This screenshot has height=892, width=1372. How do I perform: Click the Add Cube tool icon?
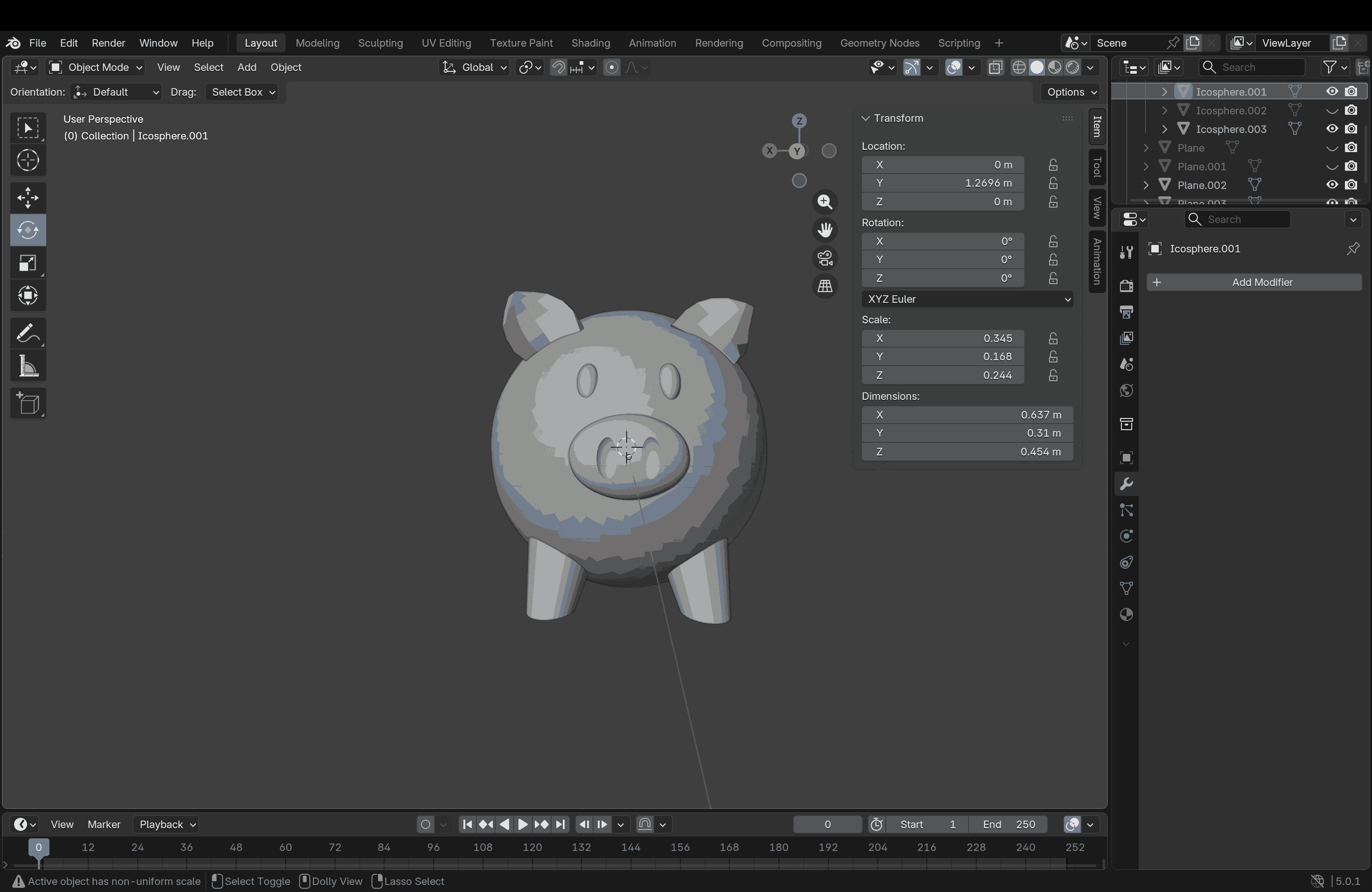click(28, 404)
